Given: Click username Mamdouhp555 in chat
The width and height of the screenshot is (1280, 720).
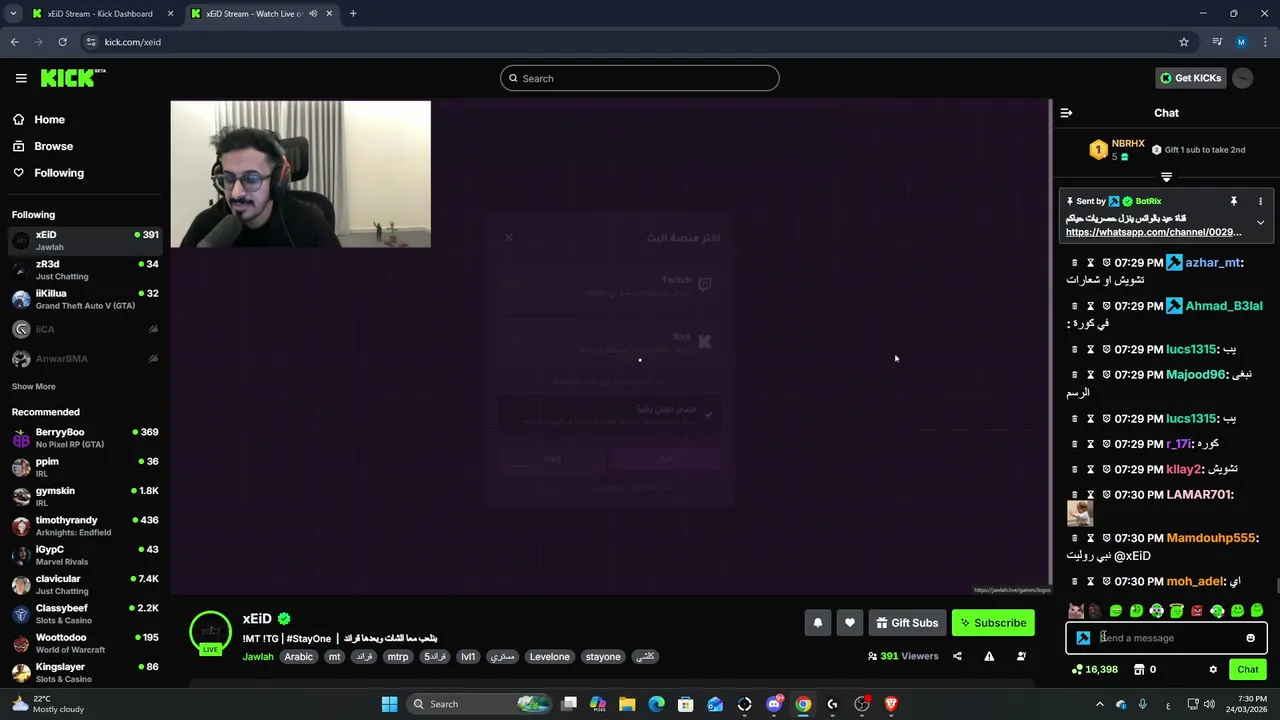Looking at the screenshot, I should tap(1210, 538).
